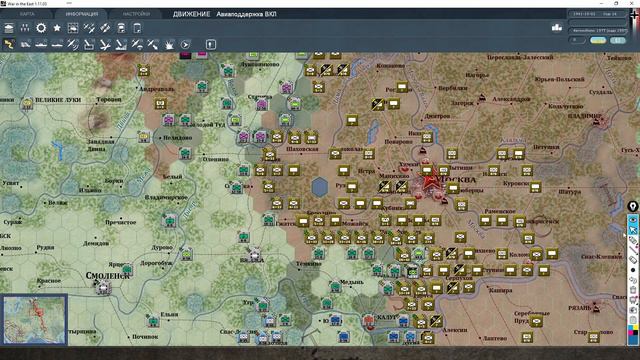Select the rail movement mode icon
Screen dimensions: 640x360
point(25,44)
